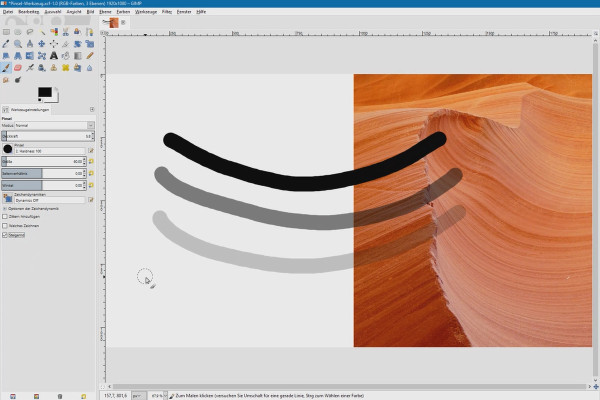Image resolution: width=600 pixels, height=400 pixels.
Task: Select the Scissors Select tool
Action: click(66, 32)
